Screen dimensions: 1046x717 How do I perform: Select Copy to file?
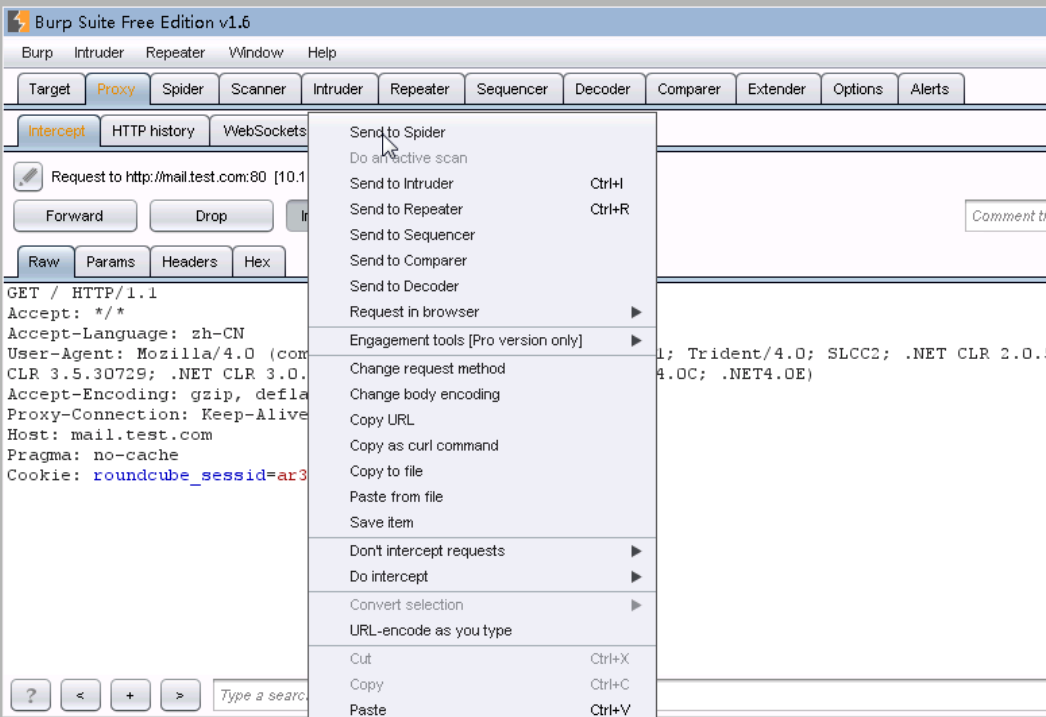tap(482, 471)
